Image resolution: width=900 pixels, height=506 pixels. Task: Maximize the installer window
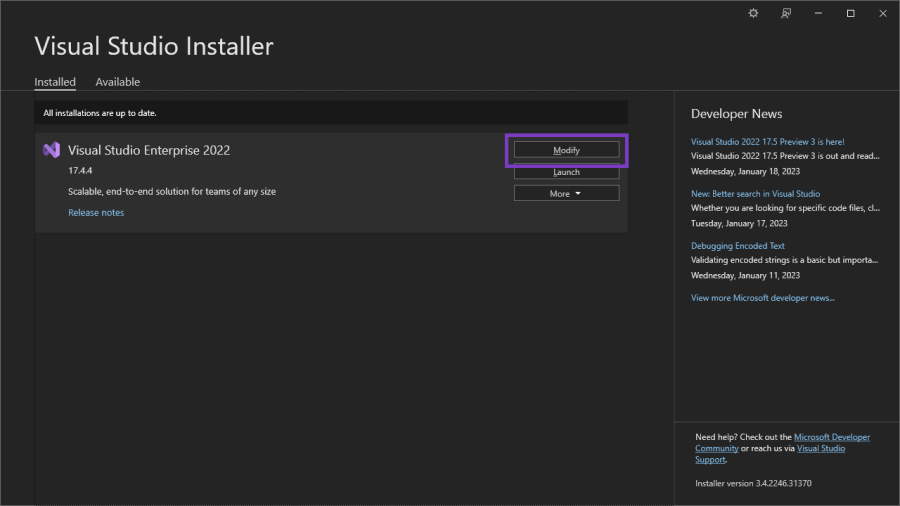point(851,13)
